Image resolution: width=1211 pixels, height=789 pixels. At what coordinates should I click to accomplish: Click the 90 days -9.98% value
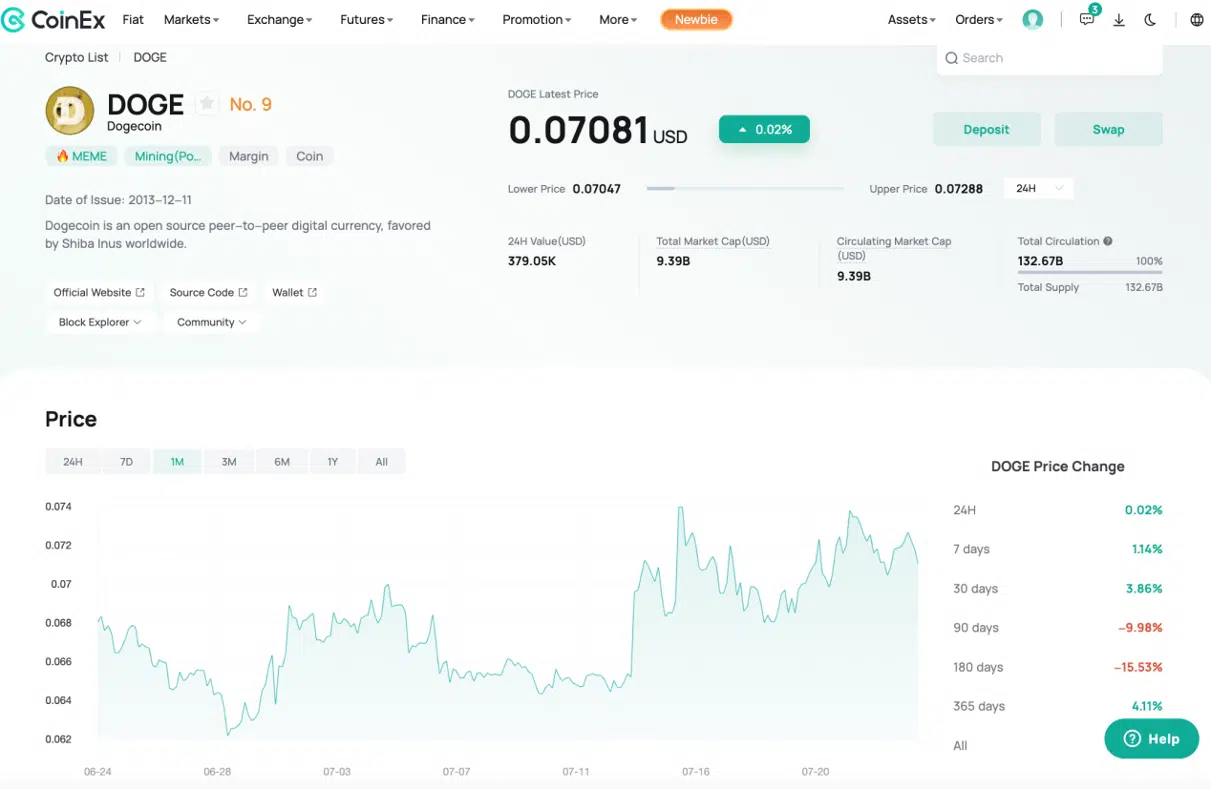[x=1140, y=628]
